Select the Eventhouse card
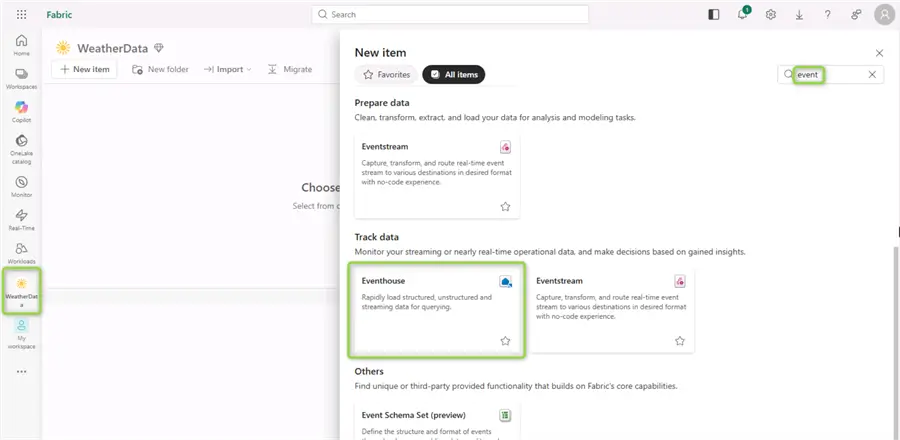 pos(437,310)
